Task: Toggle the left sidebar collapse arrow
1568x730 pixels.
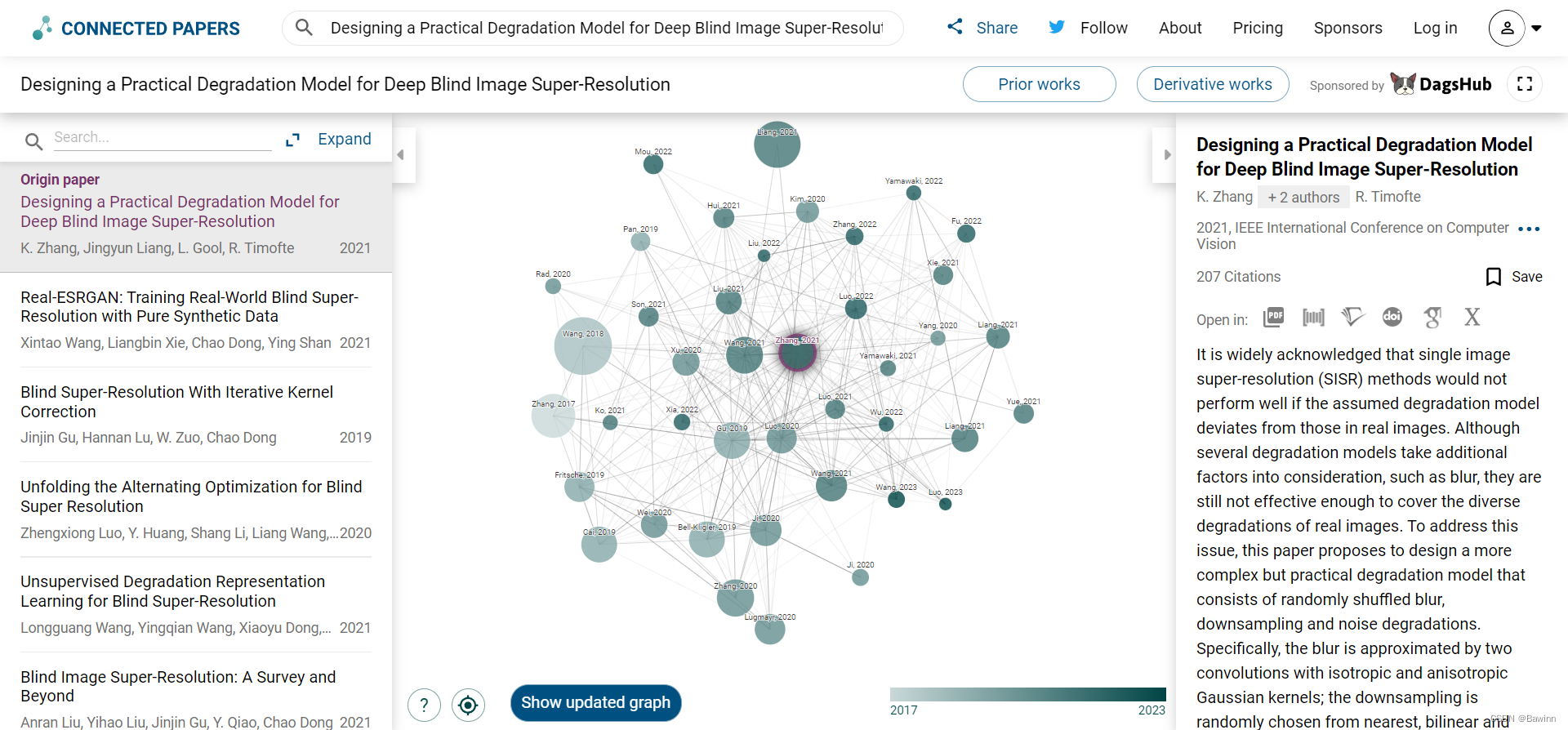Action: pos(402,154)
